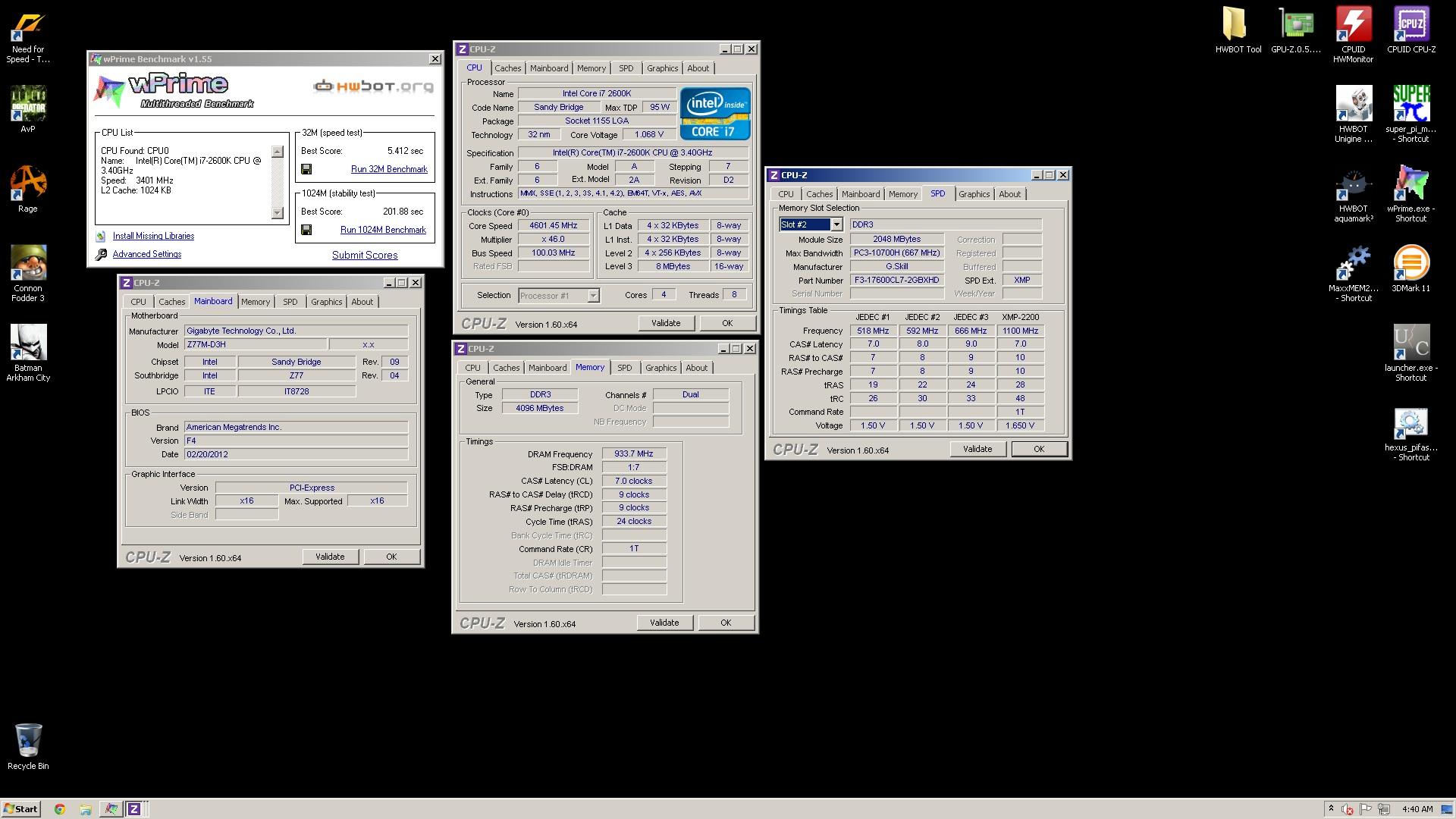Click the Chrome icon in taskbar

click(60, 809)
